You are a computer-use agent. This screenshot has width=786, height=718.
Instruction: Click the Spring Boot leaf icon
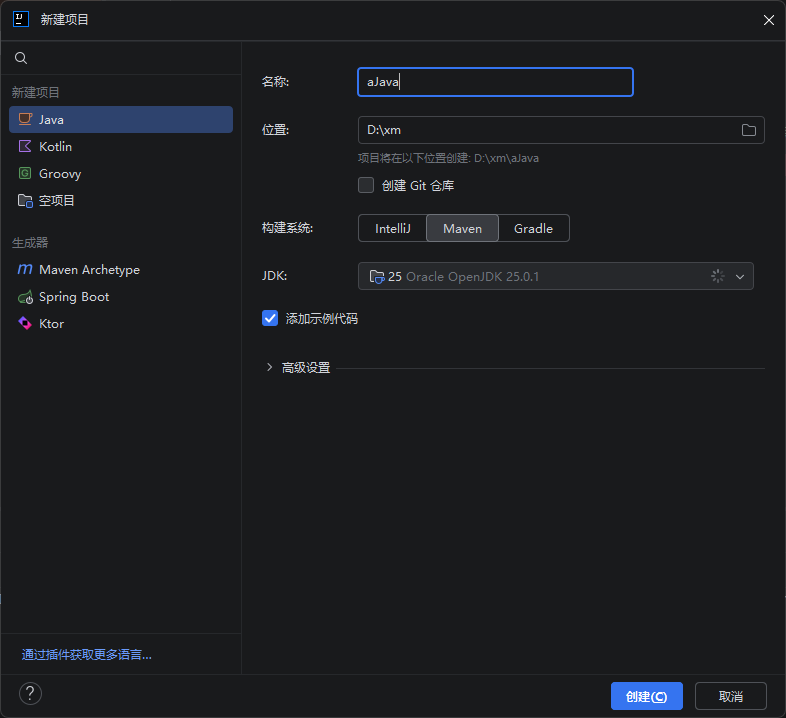point(25,297)
